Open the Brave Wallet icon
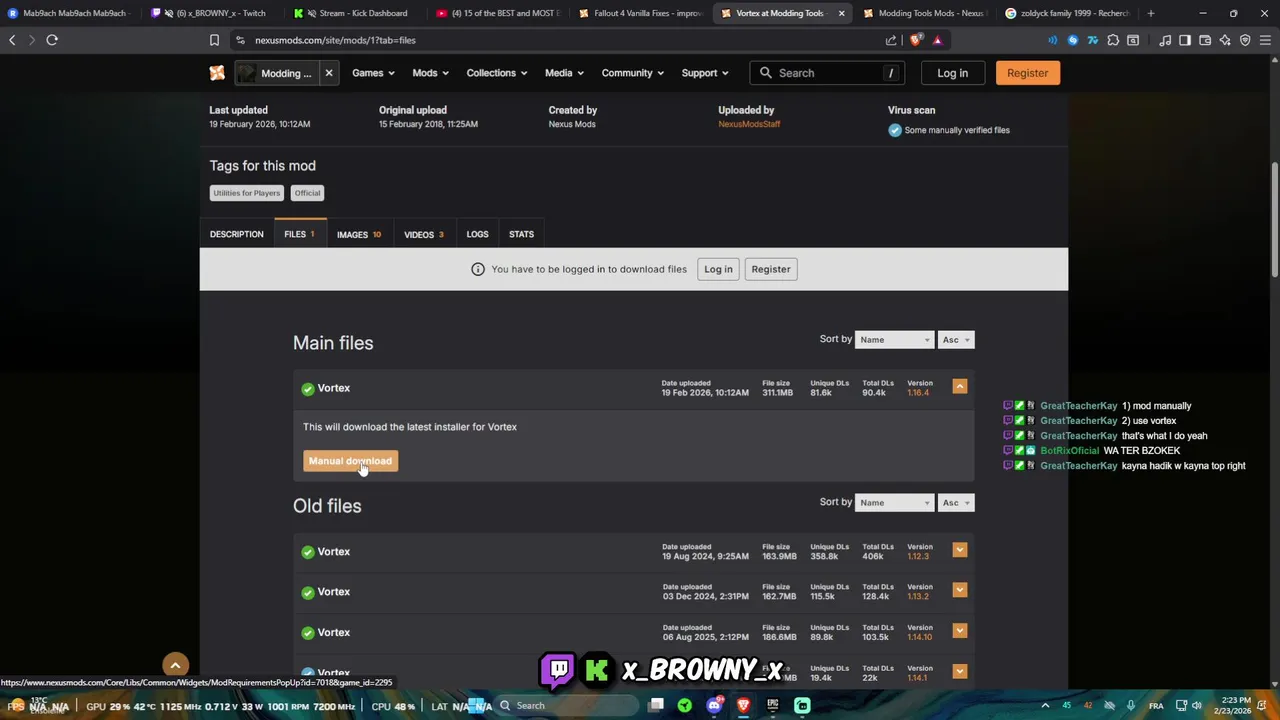Viewport: 1280px width, 720px height. pyautogui.click(x=1205, y=40)
